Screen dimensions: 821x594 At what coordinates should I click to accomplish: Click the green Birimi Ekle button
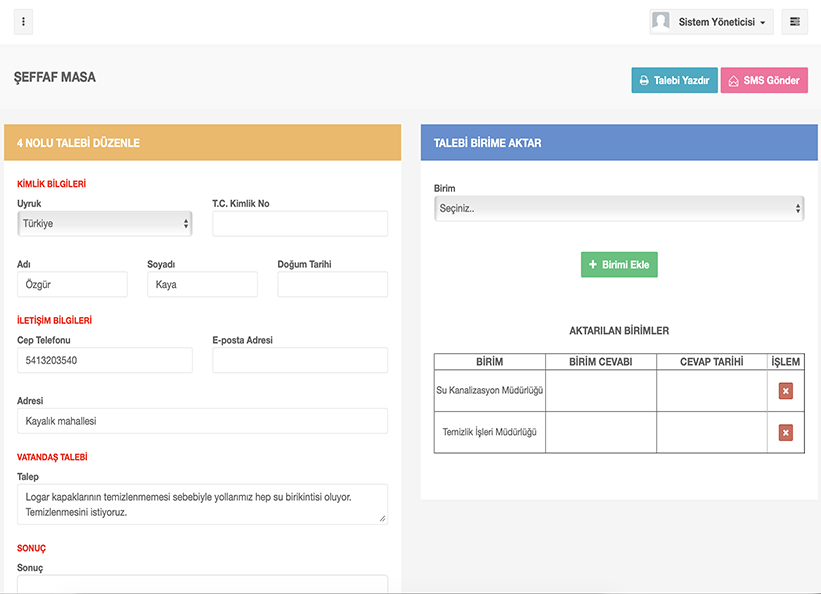(x=619, y=265)
